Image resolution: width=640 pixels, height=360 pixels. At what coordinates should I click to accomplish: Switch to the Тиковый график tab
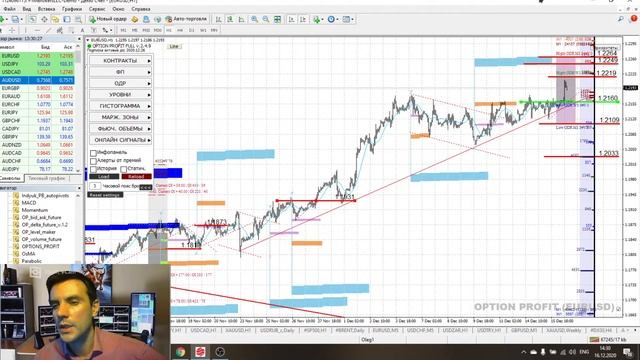[x=47, y=178]
